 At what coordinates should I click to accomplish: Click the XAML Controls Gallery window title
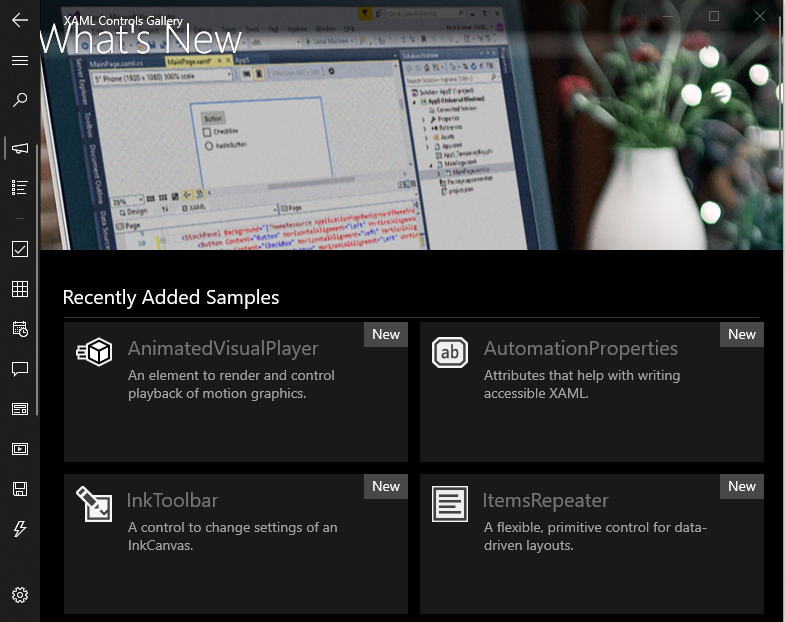coord(123,21)
